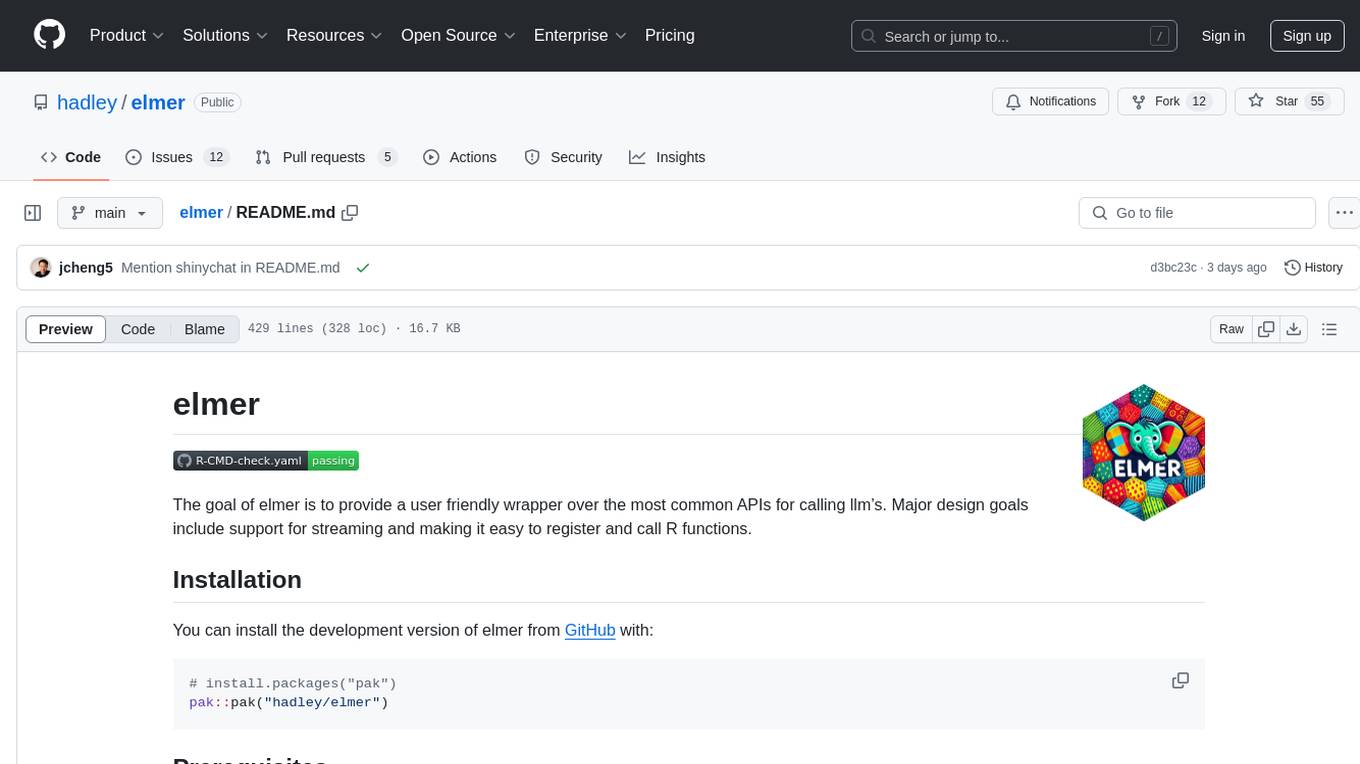Open the Pull requests tab
Screen dimensions: 1360x764
point(326,157)
